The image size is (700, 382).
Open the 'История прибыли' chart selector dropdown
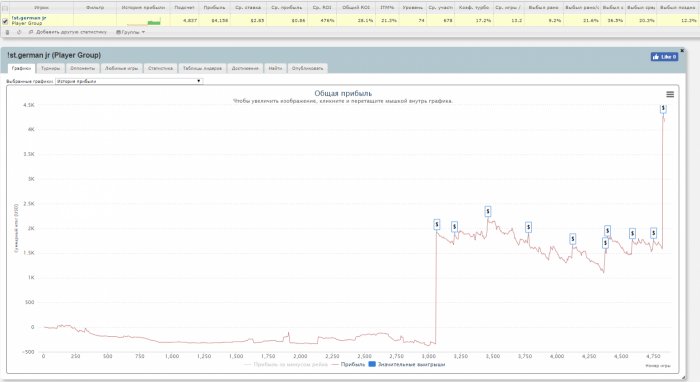(x=129, y=81)
